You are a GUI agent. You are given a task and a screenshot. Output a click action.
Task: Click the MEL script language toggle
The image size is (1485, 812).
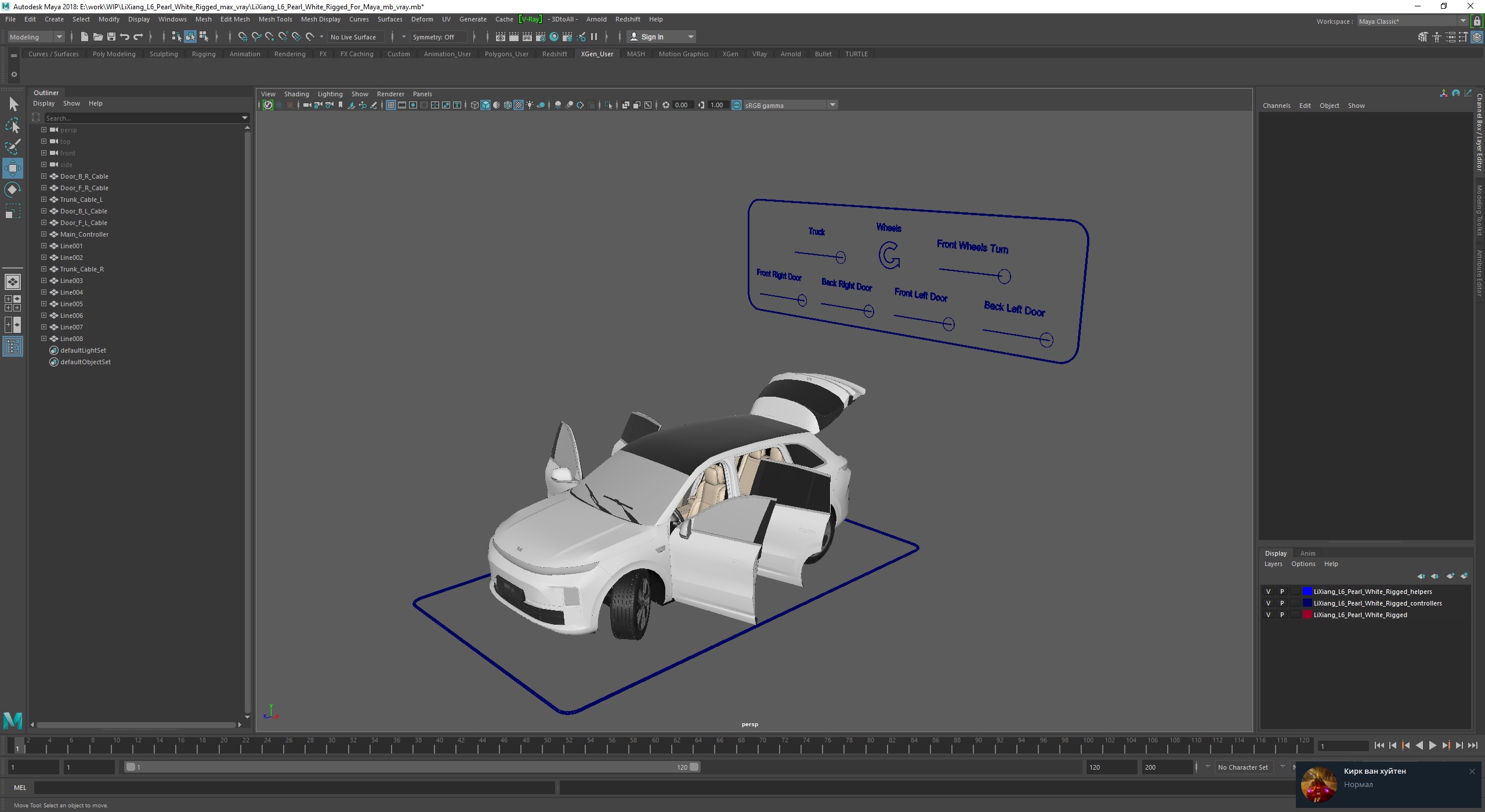(x=20, y=788)
